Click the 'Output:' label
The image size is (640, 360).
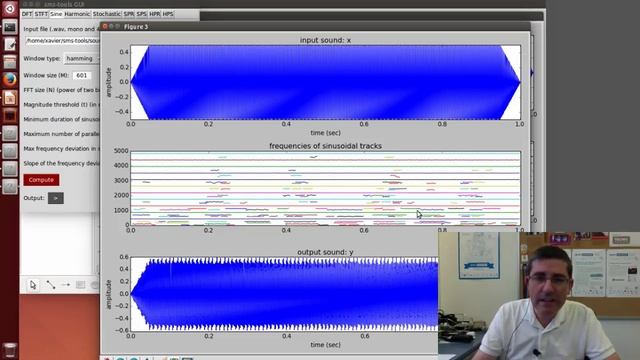34,198
